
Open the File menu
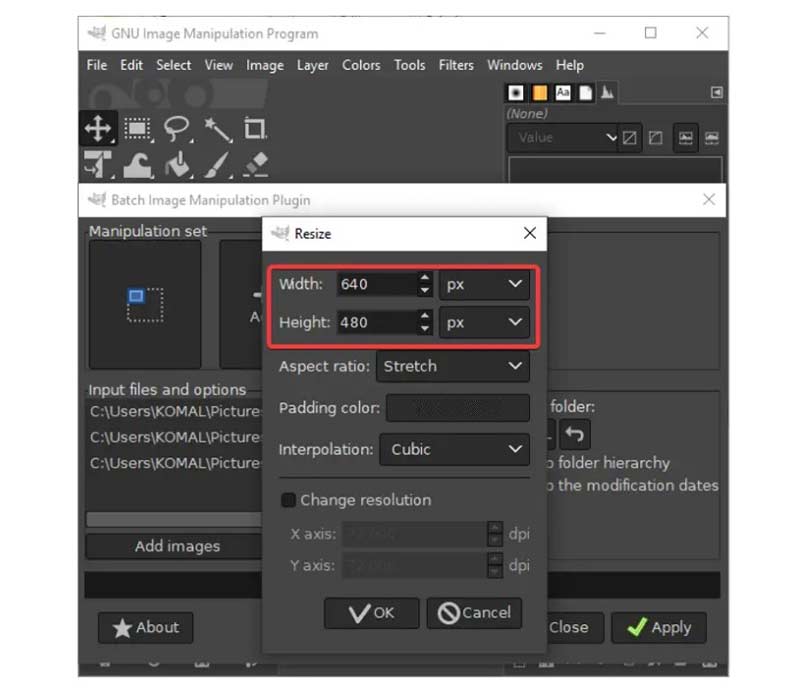coord(97,65)
